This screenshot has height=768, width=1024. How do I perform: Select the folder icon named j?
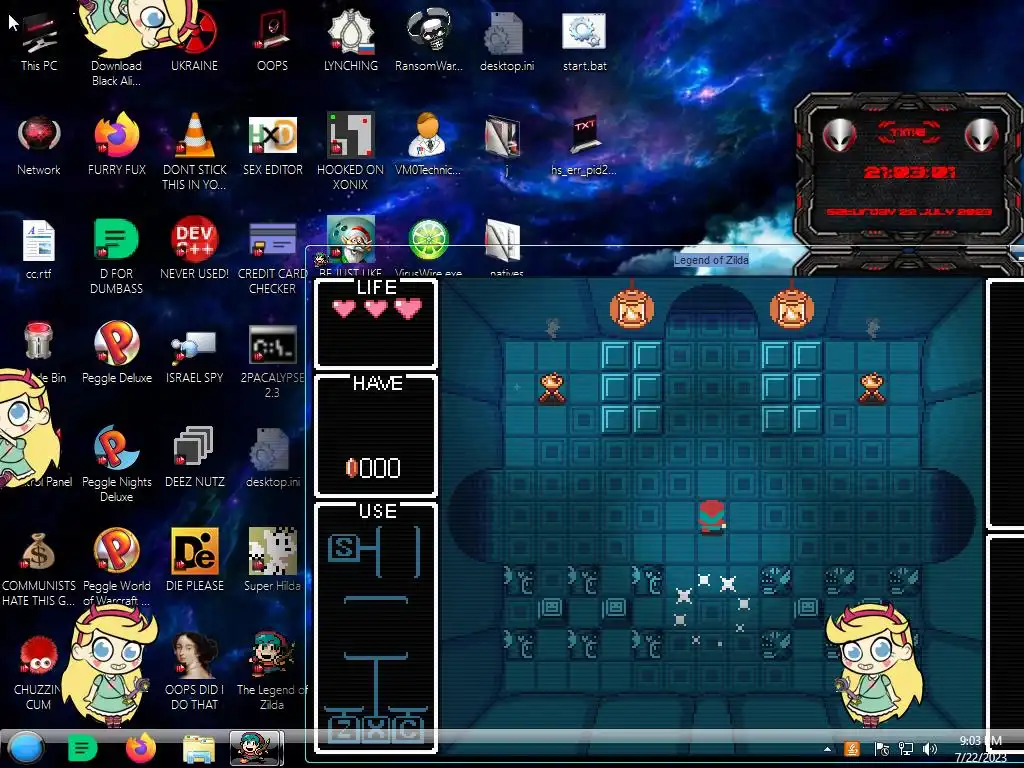pyautogui.click(x=503, y=136)
